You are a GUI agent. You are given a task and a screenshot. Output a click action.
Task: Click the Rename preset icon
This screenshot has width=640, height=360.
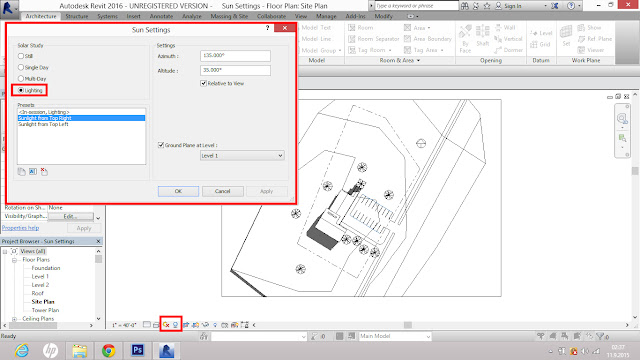click(33, 172)
